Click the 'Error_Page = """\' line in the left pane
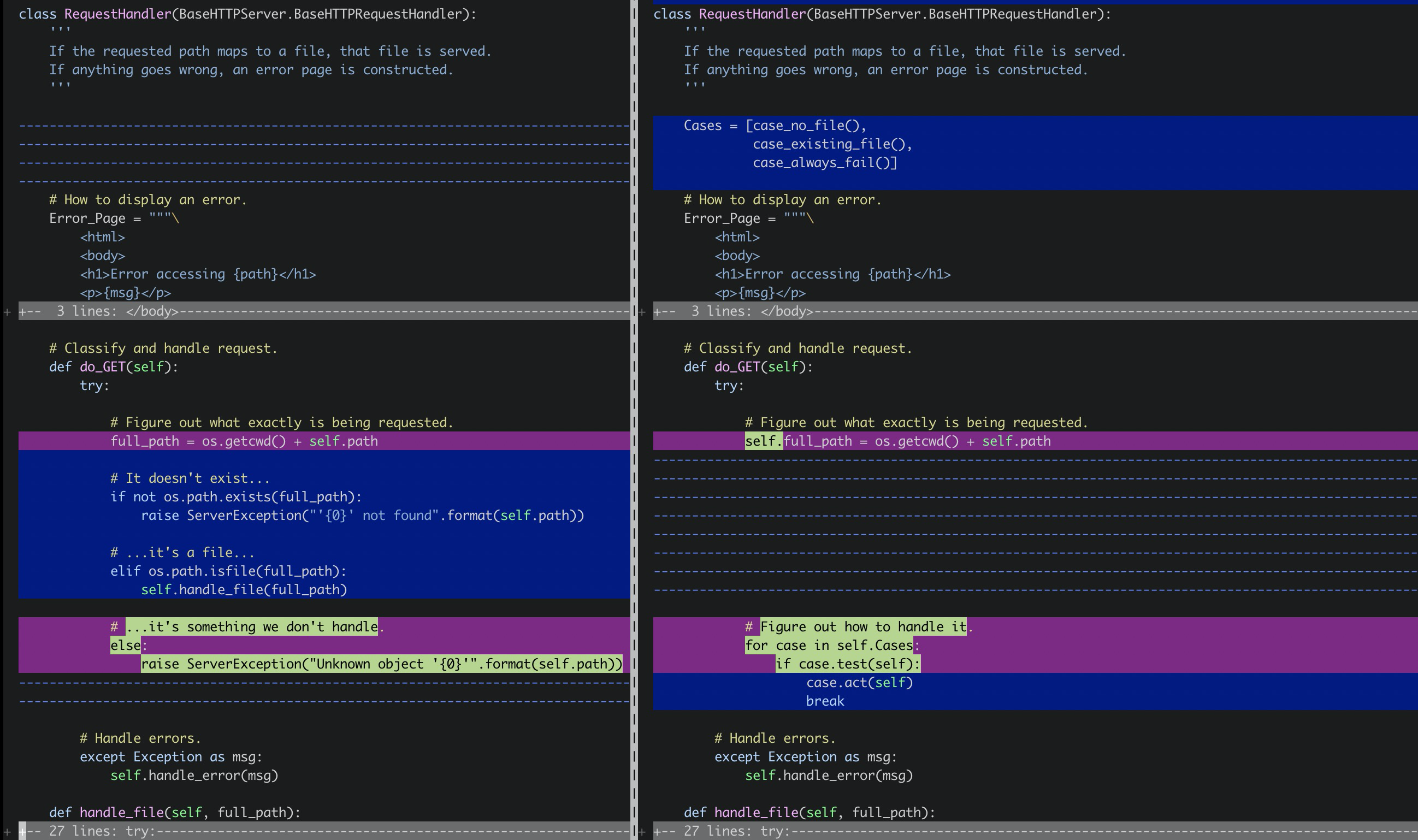Viewport: 1418px width, 840px height. (x=114, y=218)
